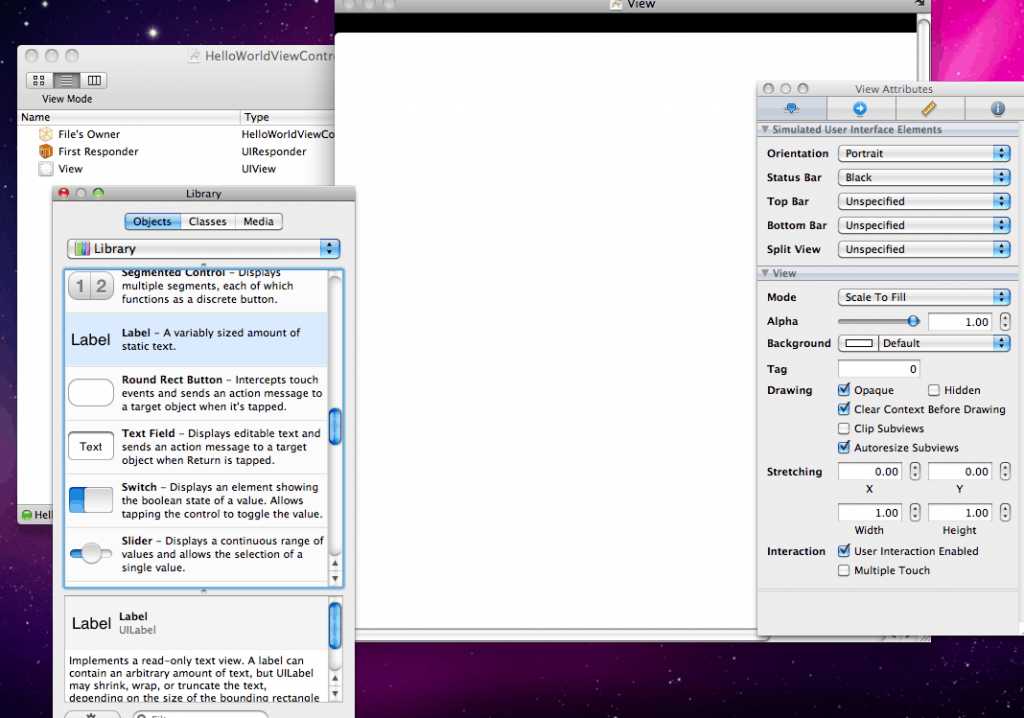The height and width of the screenshot is (718, 1024).
Task: Switch to the Objects tab in Library
Action: [152, 221]
